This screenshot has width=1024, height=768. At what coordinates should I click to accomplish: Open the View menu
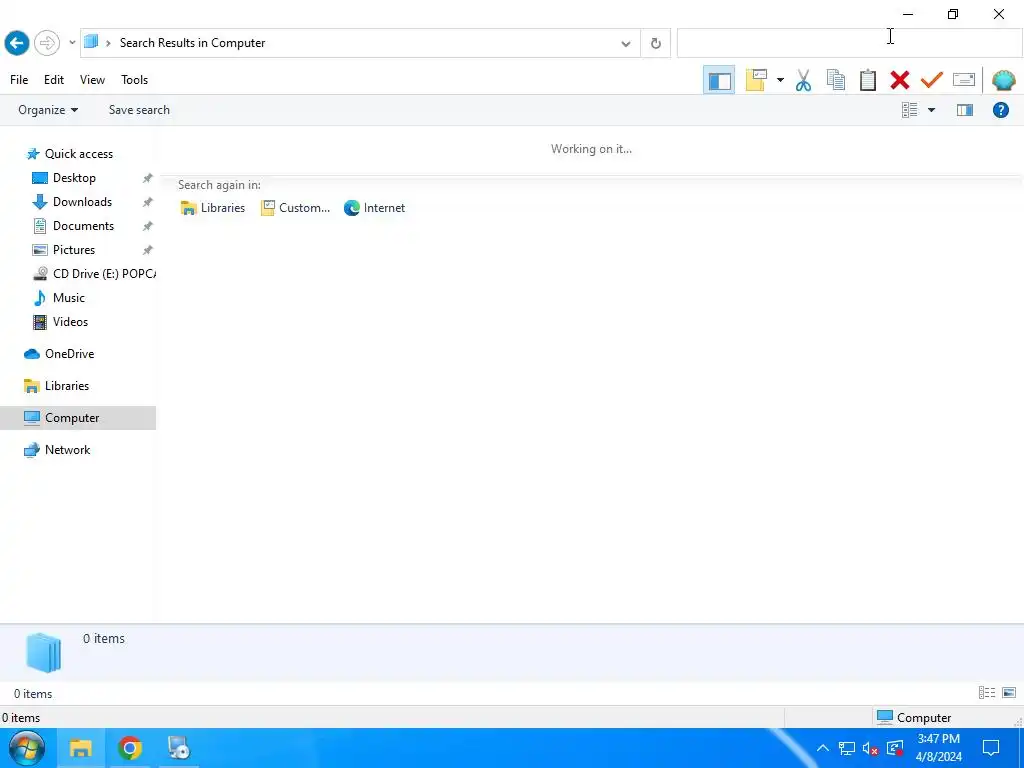pyautogui.click(x=92, y=80)
